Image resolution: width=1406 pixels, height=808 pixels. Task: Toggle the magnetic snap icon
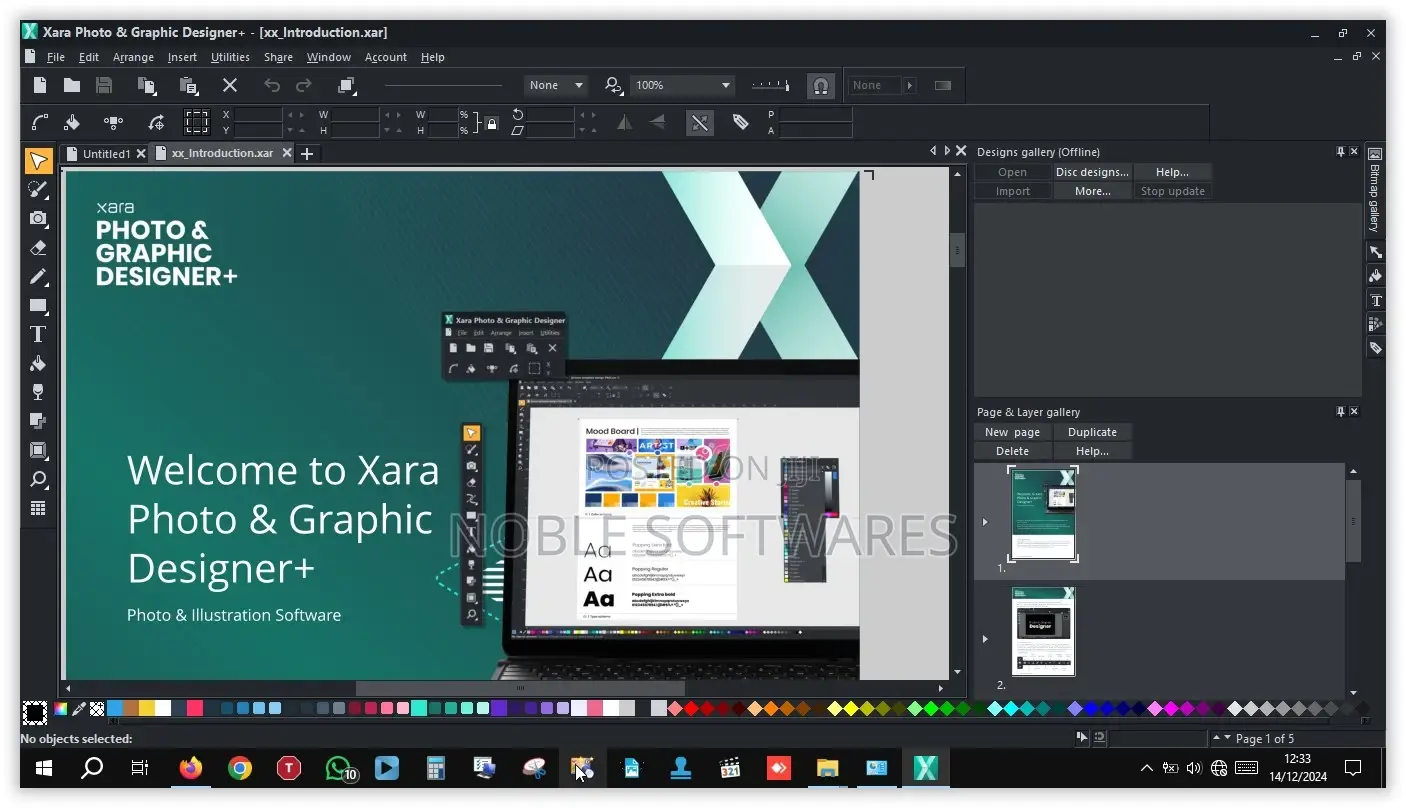click(820, 86)
